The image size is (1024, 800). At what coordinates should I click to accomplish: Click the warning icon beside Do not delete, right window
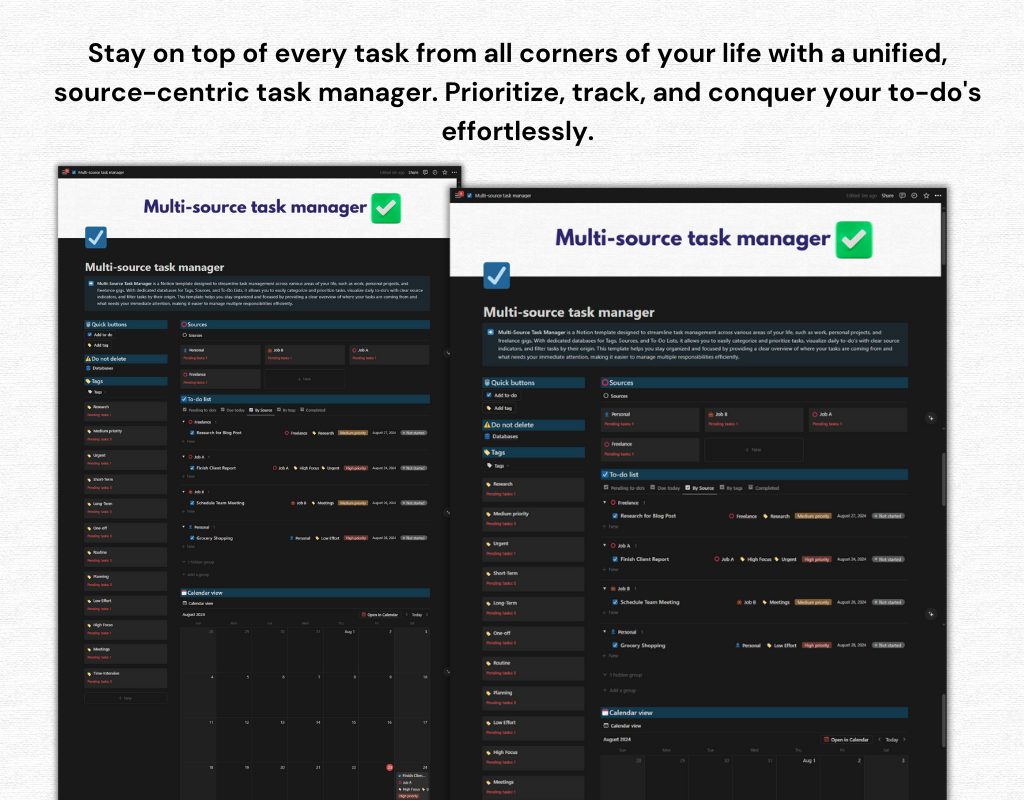pos(487,424)
